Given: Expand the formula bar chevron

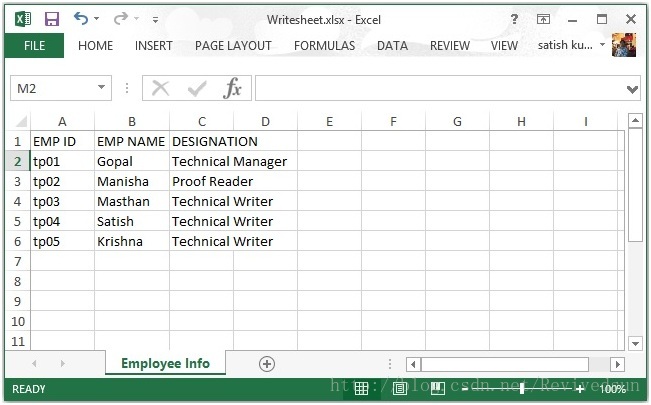Looking at the screenshot, I should tap(632, 89).
